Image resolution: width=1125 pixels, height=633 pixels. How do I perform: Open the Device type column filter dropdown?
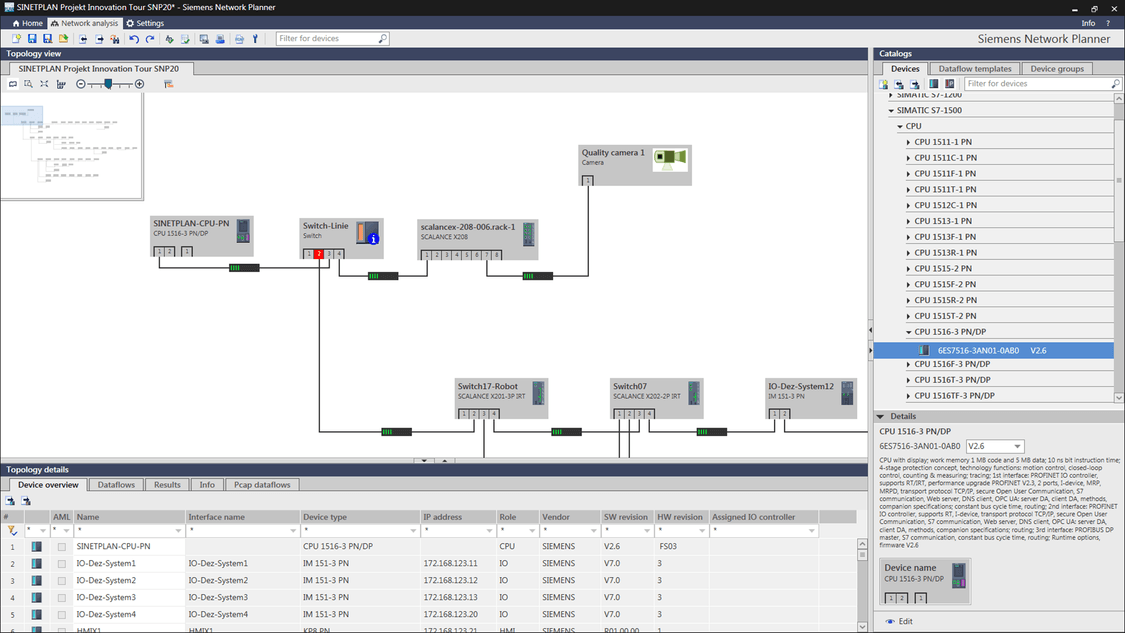tap(413, 531)
